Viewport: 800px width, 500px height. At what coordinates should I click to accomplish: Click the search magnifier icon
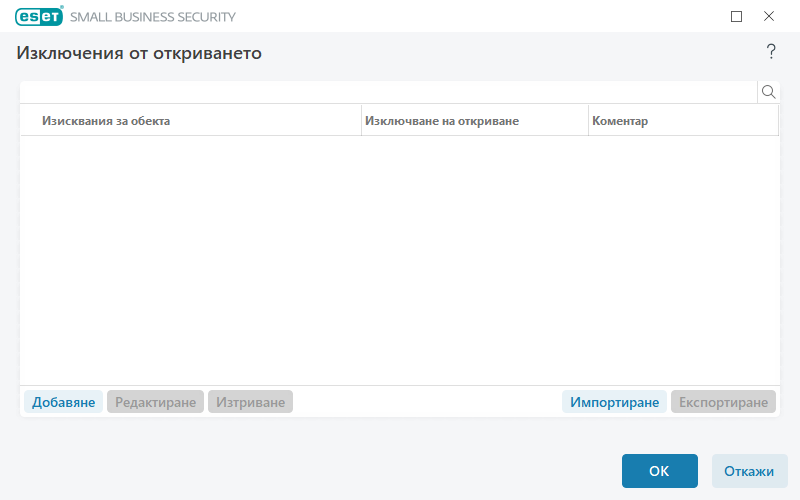pos(768,92)
